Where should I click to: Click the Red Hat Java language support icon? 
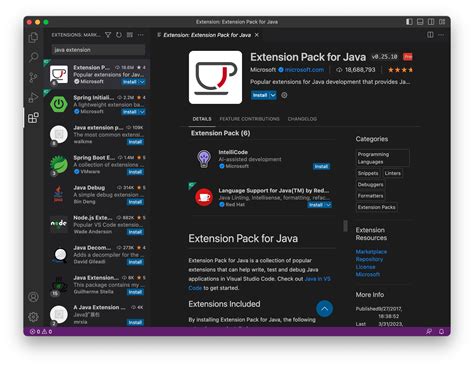click(x=204, y=197)
